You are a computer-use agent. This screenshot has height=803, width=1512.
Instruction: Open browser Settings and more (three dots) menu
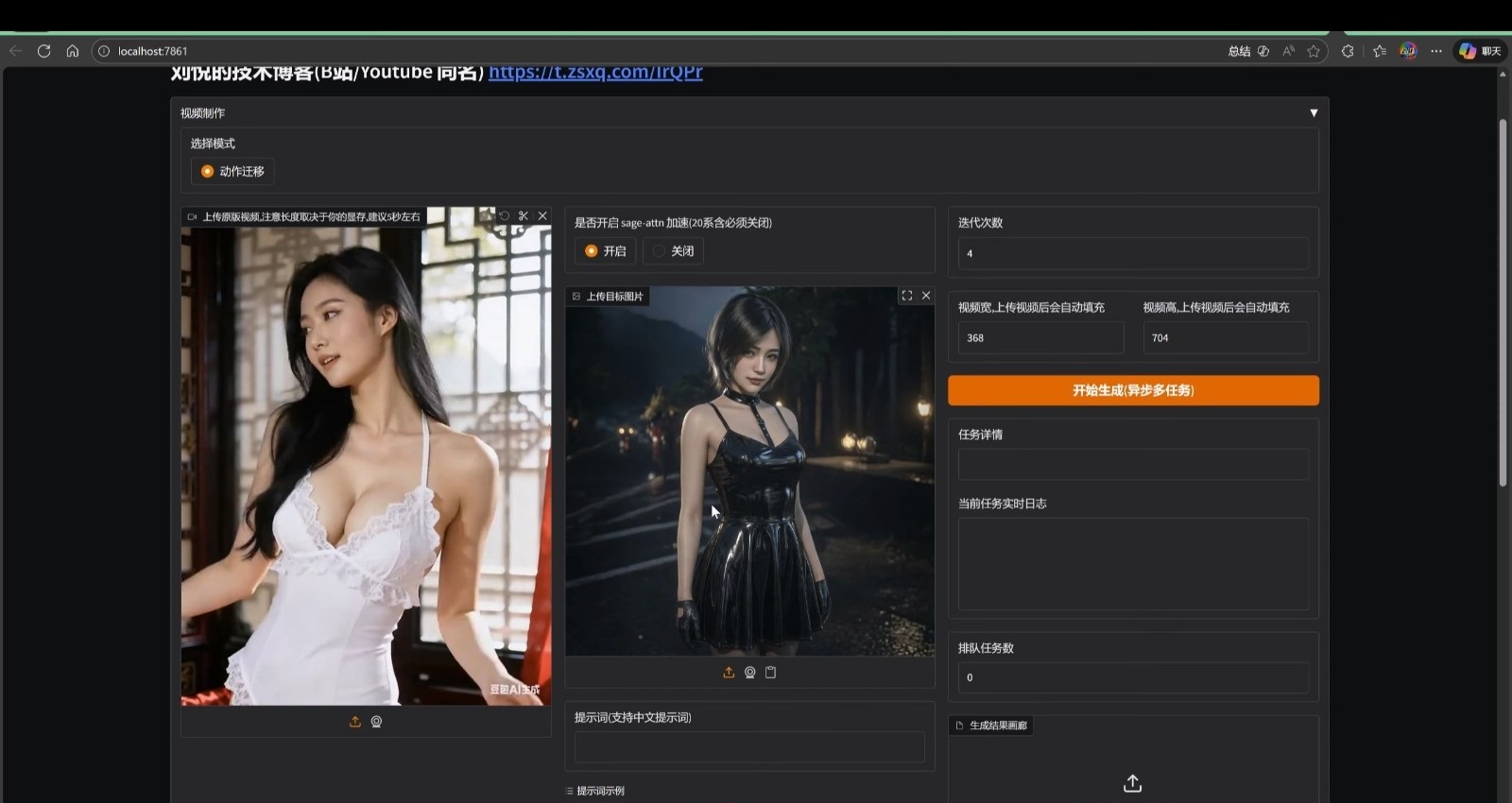[1435, 51]
